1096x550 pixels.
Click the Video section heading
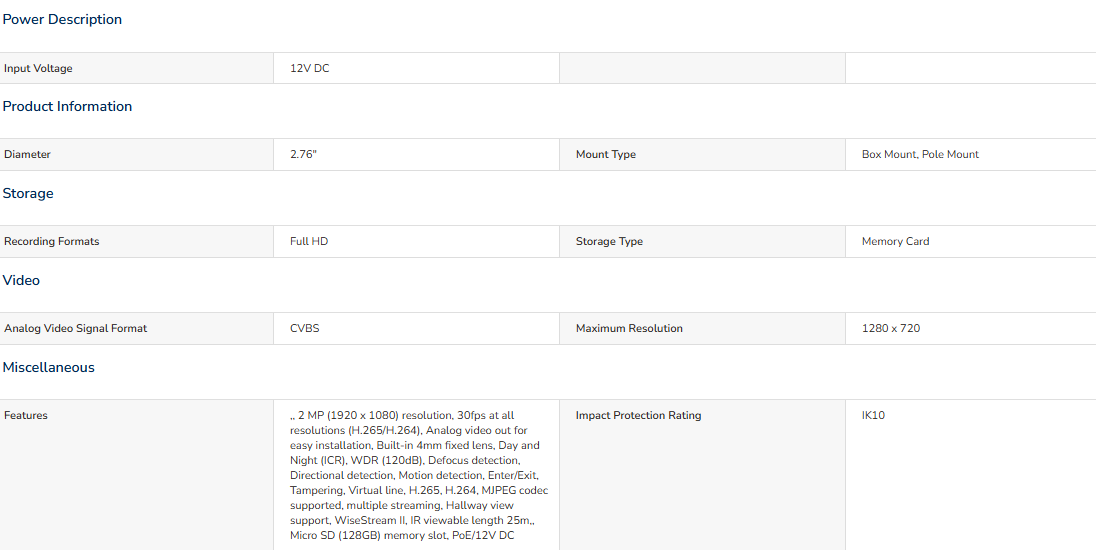click(x=21, y=280)
